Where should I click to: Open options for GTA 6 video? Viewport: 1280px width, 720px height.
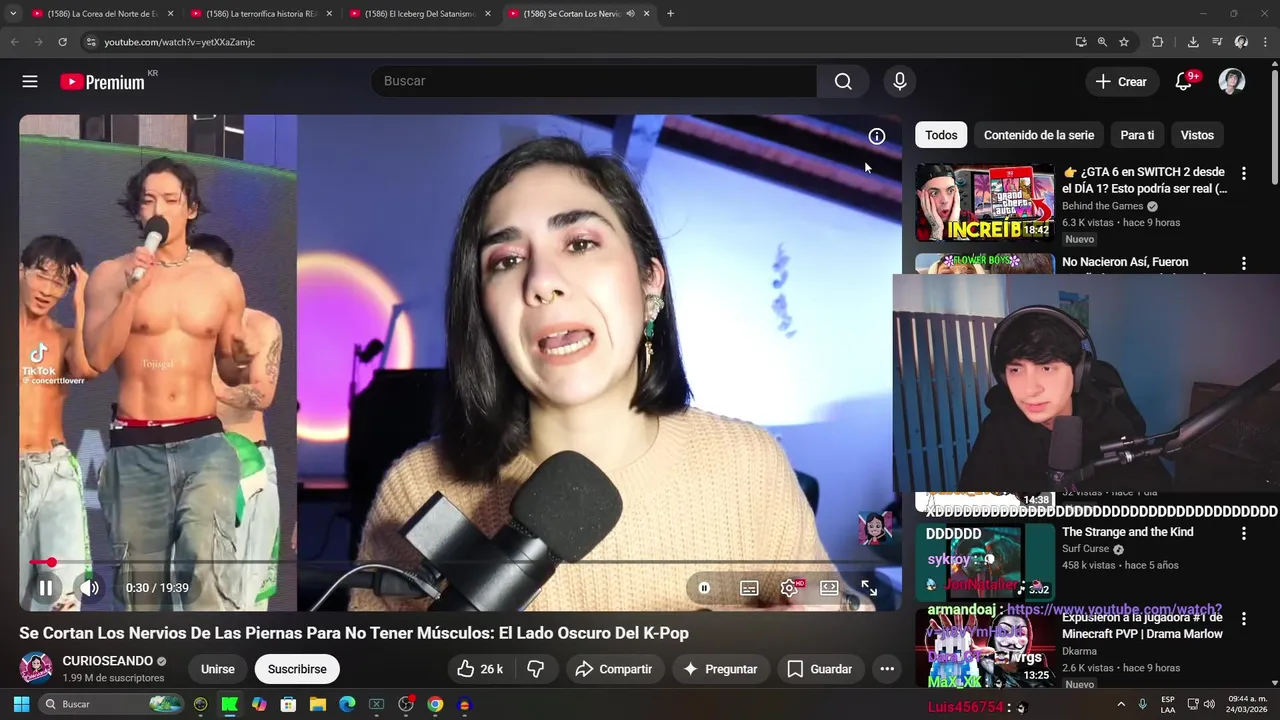click(x=1244, y=173)
